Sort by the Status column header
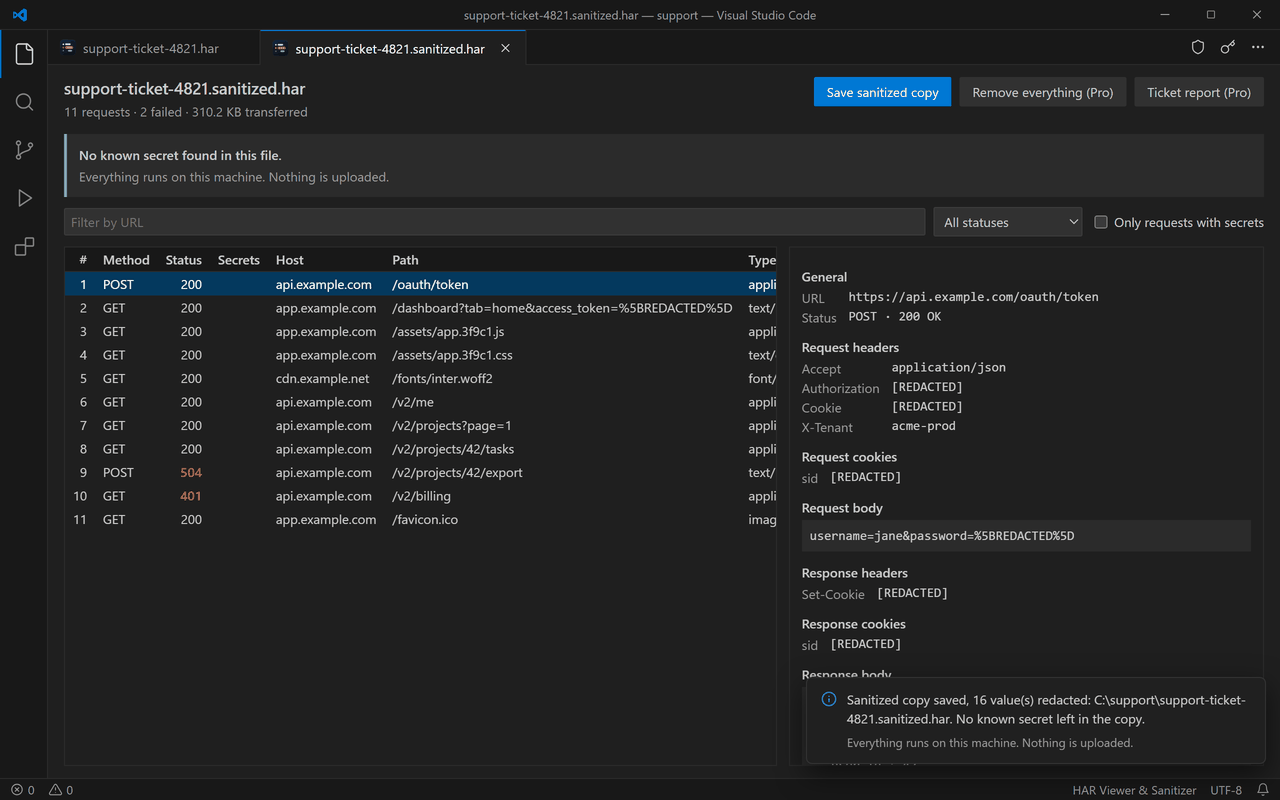 tap(184, 260)
